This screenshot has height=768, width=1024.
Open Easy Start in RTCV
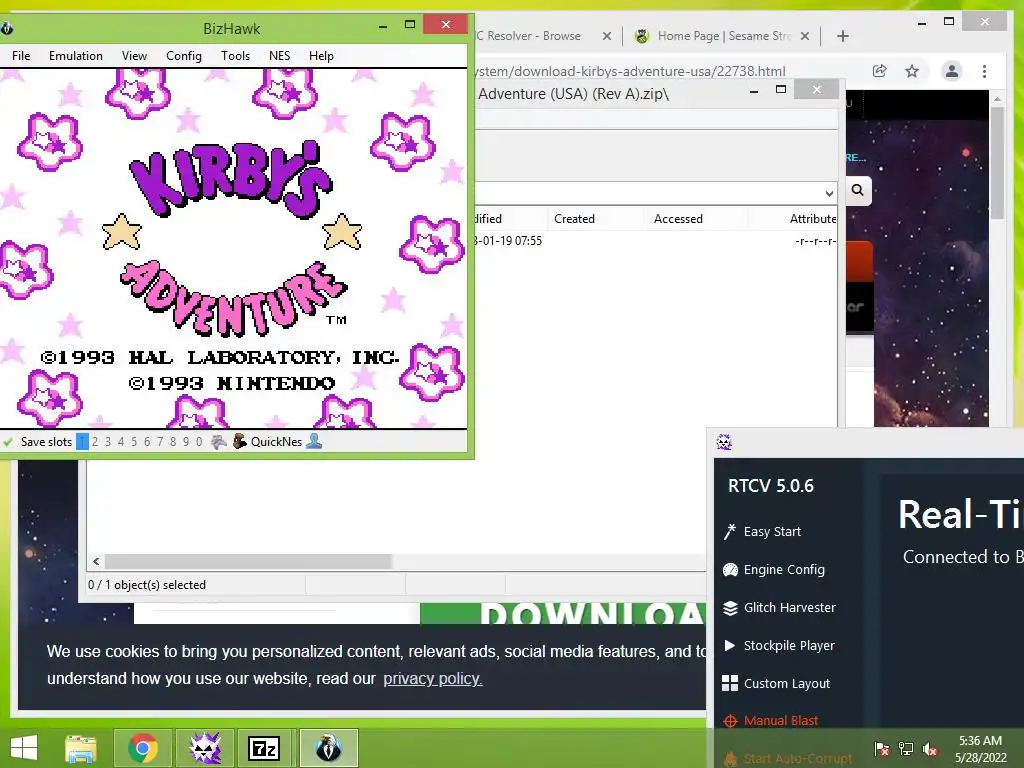click(x=762, y=532)
